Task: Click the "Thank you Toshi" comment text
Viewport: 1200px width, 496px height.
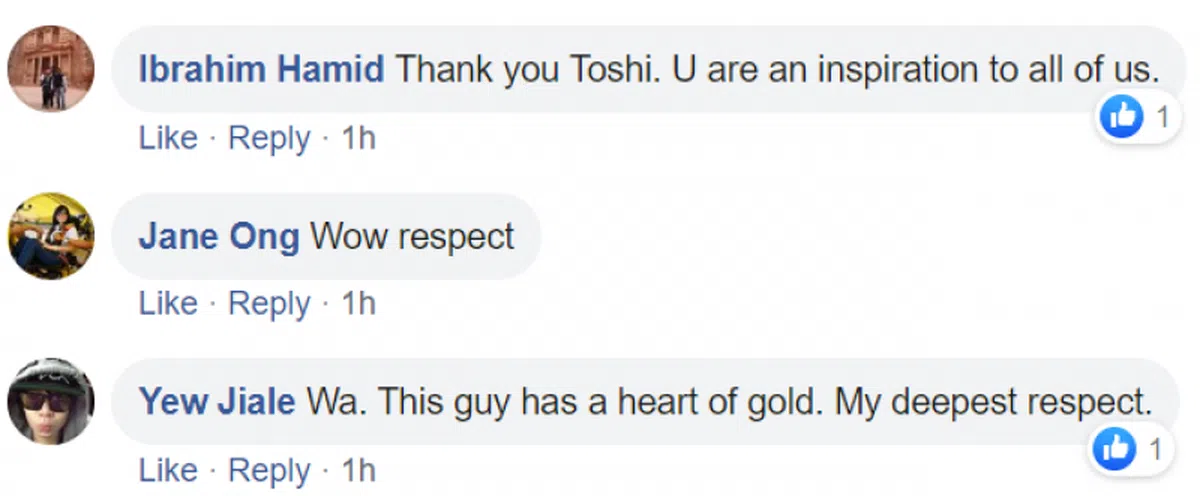Action: [776, 69]
